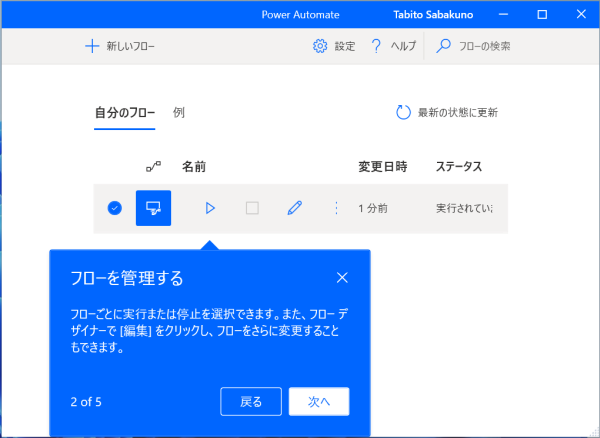Click the ヘルプ label in toolbar
This screenshot has width=600, height=438.
403,47
